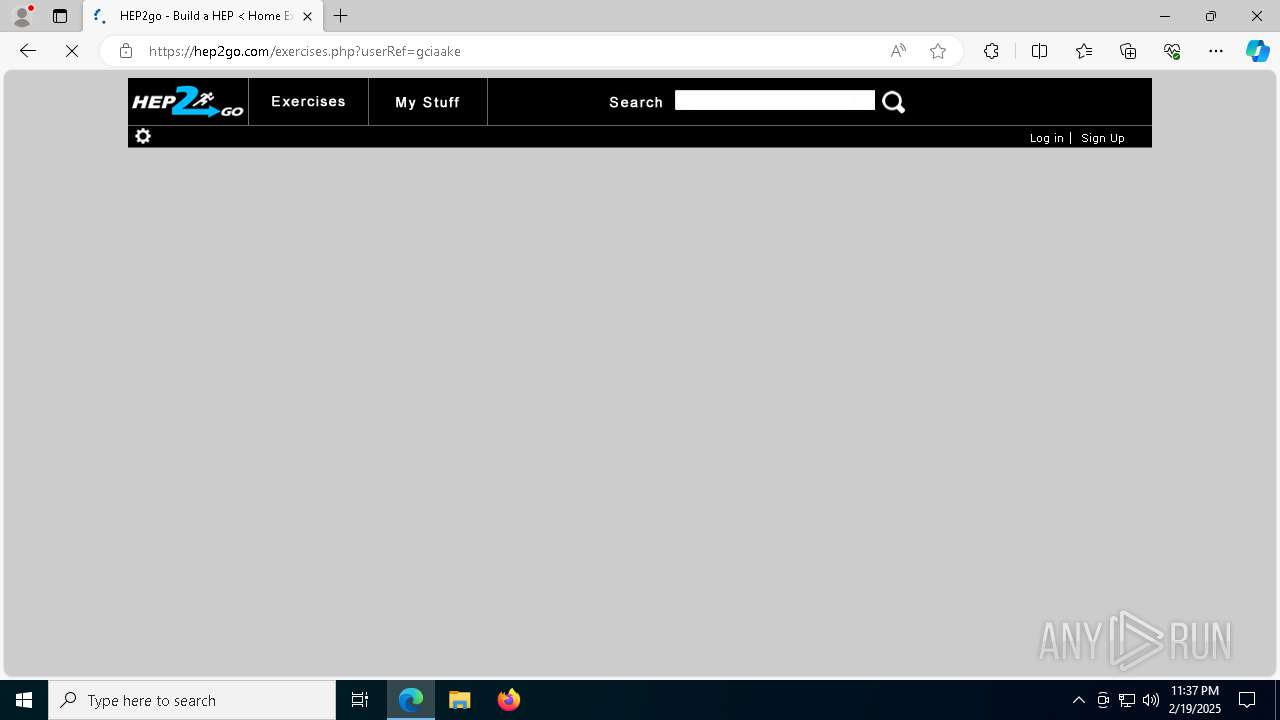The height and width of the screenshot is (720, 1280).
Task: Open the My Stuff menu
Action: point(427,102)
